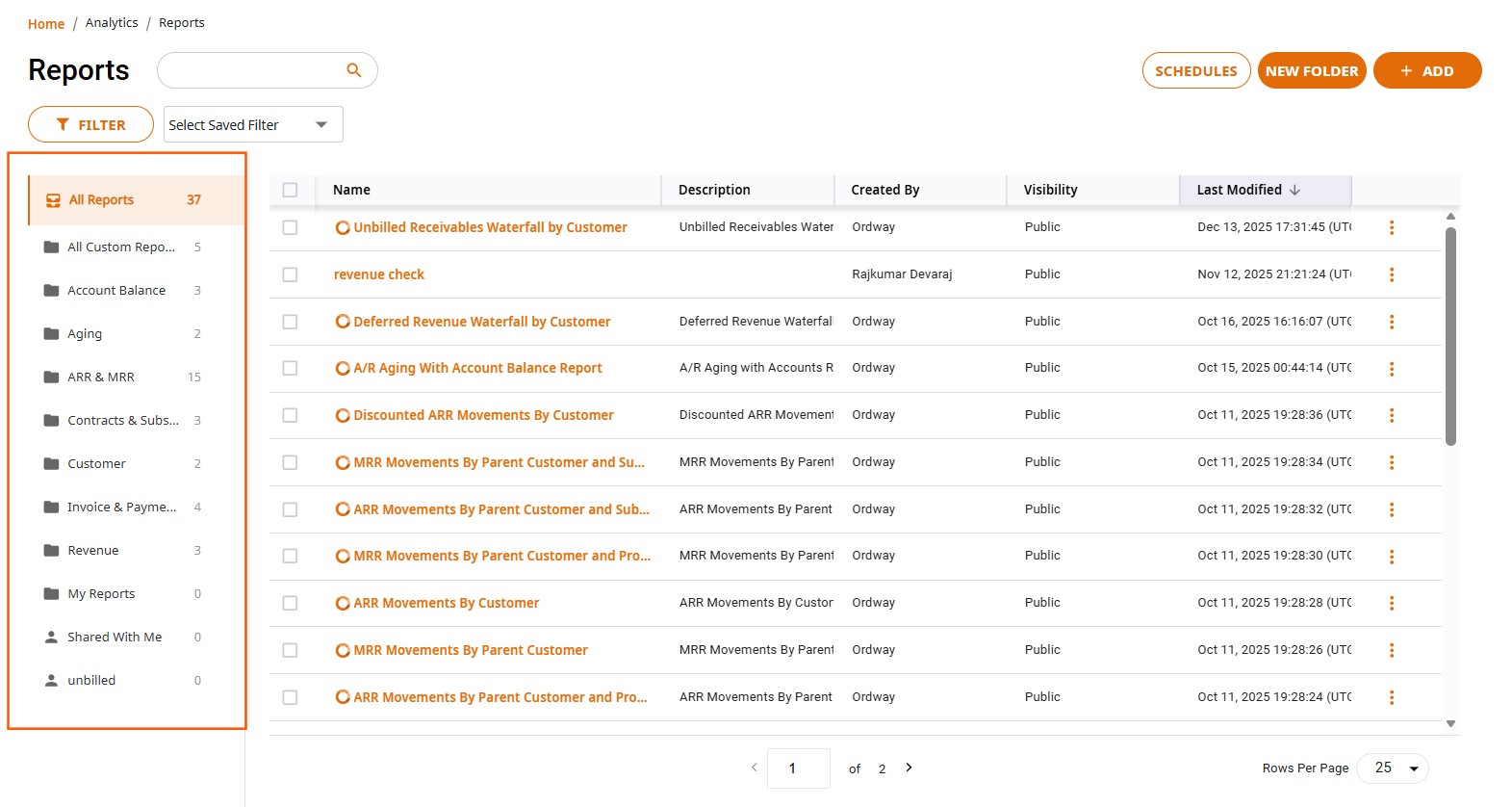Click the Aging folder icon
Image resolution: width=1512 pixels, height=807 pixels.
click(52, 334)
